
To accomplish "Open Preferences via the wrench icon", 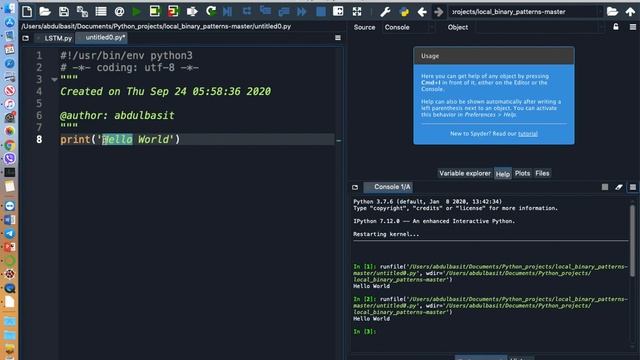I will [385, 12].
